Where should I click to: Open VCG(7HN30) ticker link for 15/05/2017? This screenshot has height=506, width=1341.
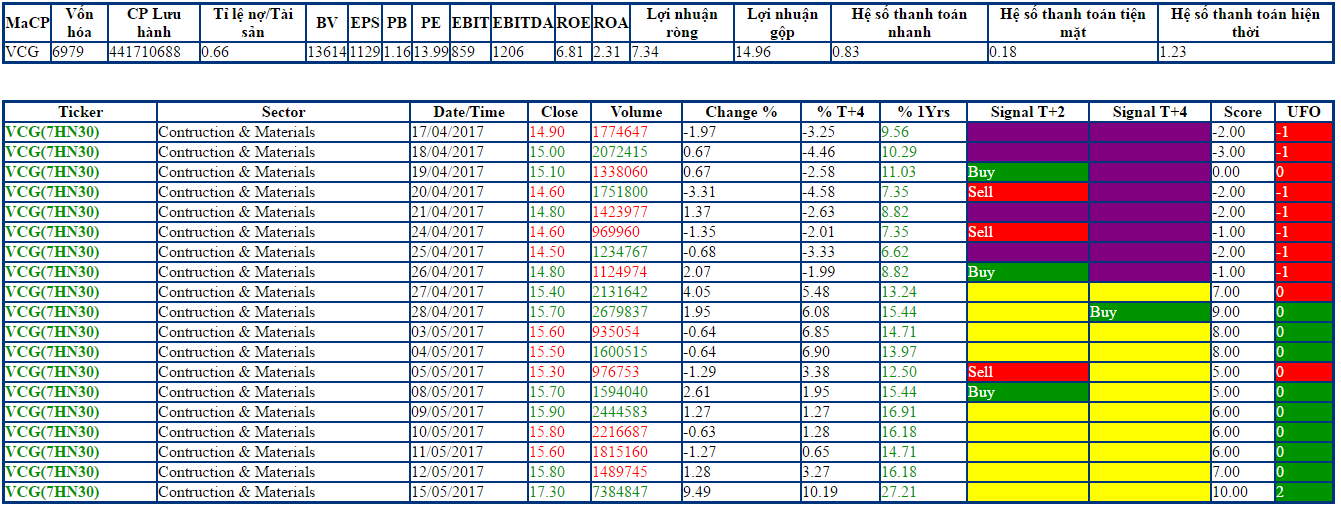click(x=52, y=492)
